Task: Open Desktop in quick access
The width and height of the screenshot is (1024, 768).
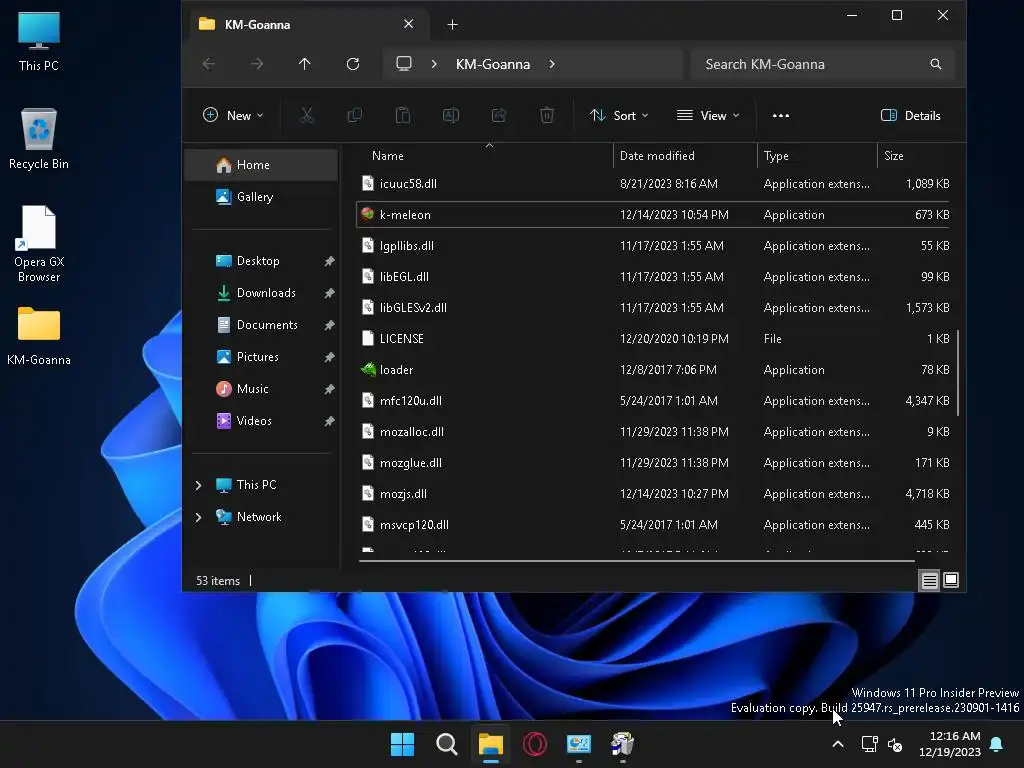Action: coord(261,261)
